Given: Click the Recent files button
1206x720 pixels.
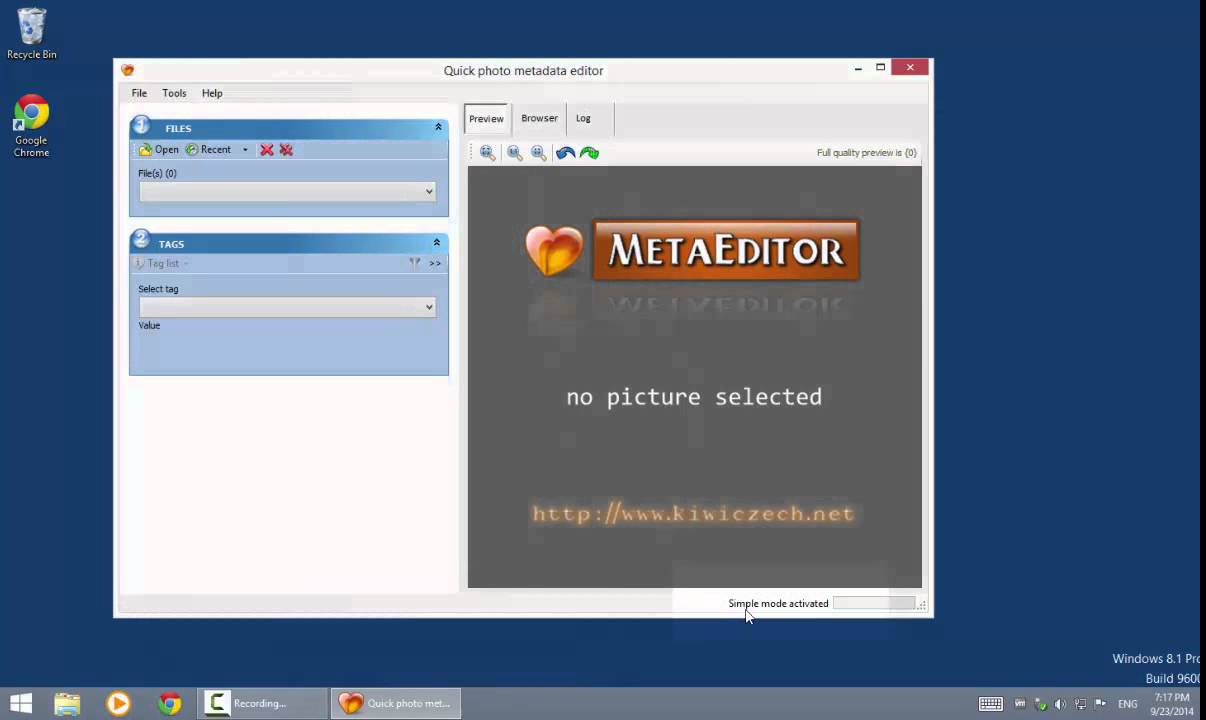Looking at the screenshot, I should click(208, 150).
